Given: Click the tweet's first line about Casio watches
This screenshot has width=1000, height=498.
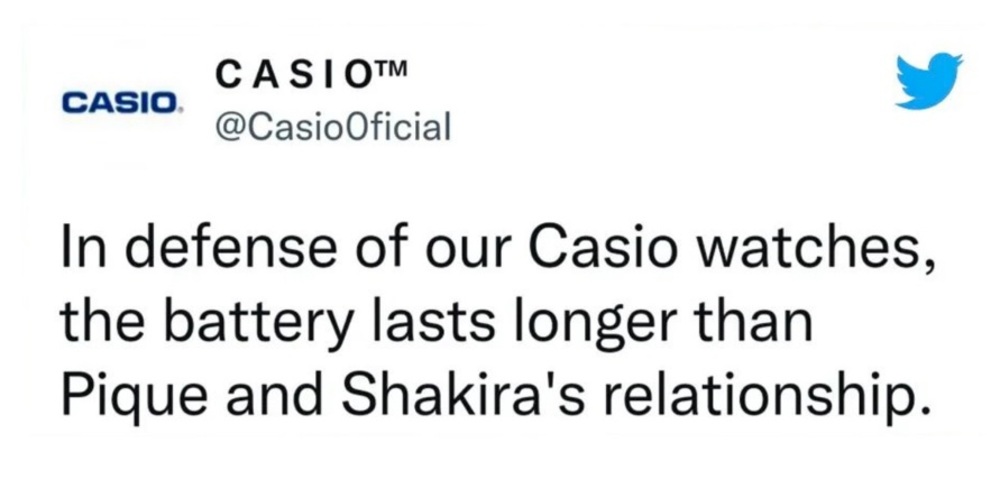Looking at the screenshot, I should pyautogui.click(x=498, y=247).
